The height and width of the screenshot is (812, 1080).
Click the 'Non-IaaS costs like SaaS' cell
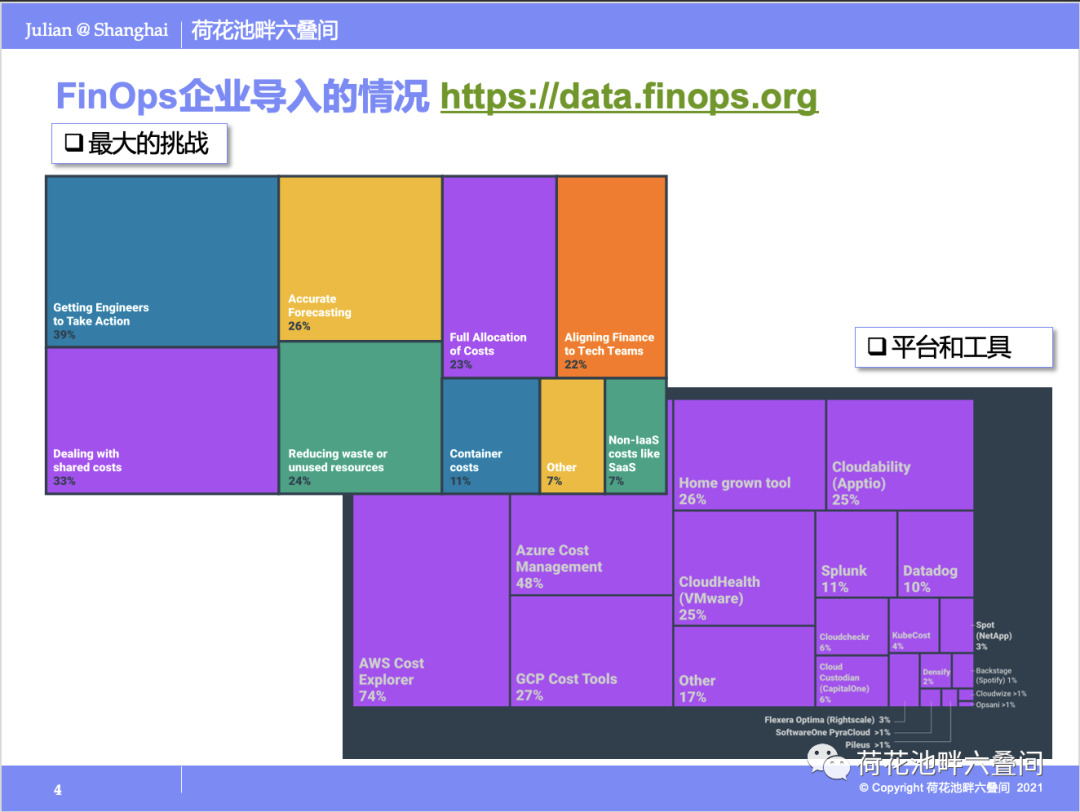[636, 436]
